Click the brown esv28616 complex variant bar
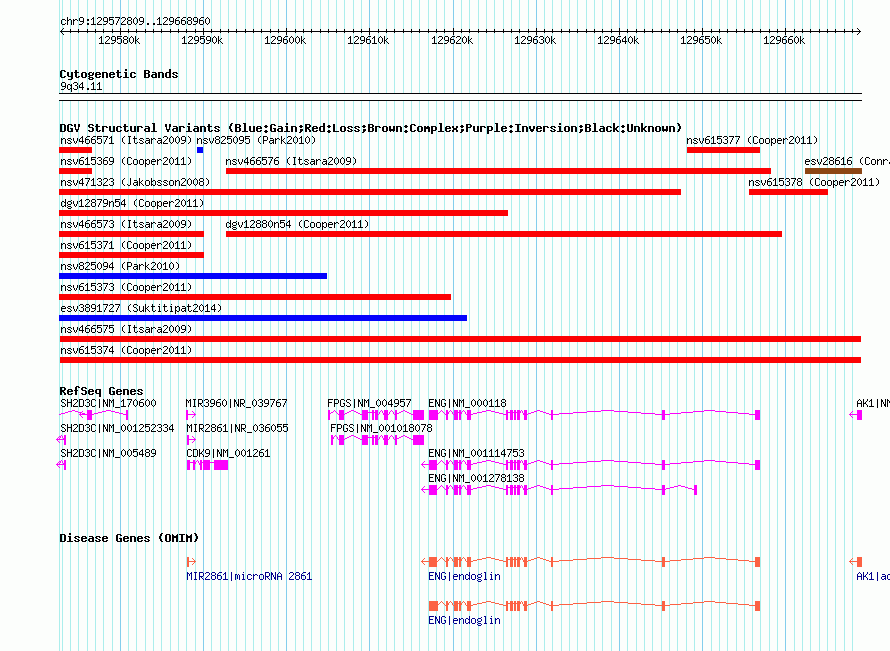The width and height of the screenshot is (890, 651). pos(833,171)
